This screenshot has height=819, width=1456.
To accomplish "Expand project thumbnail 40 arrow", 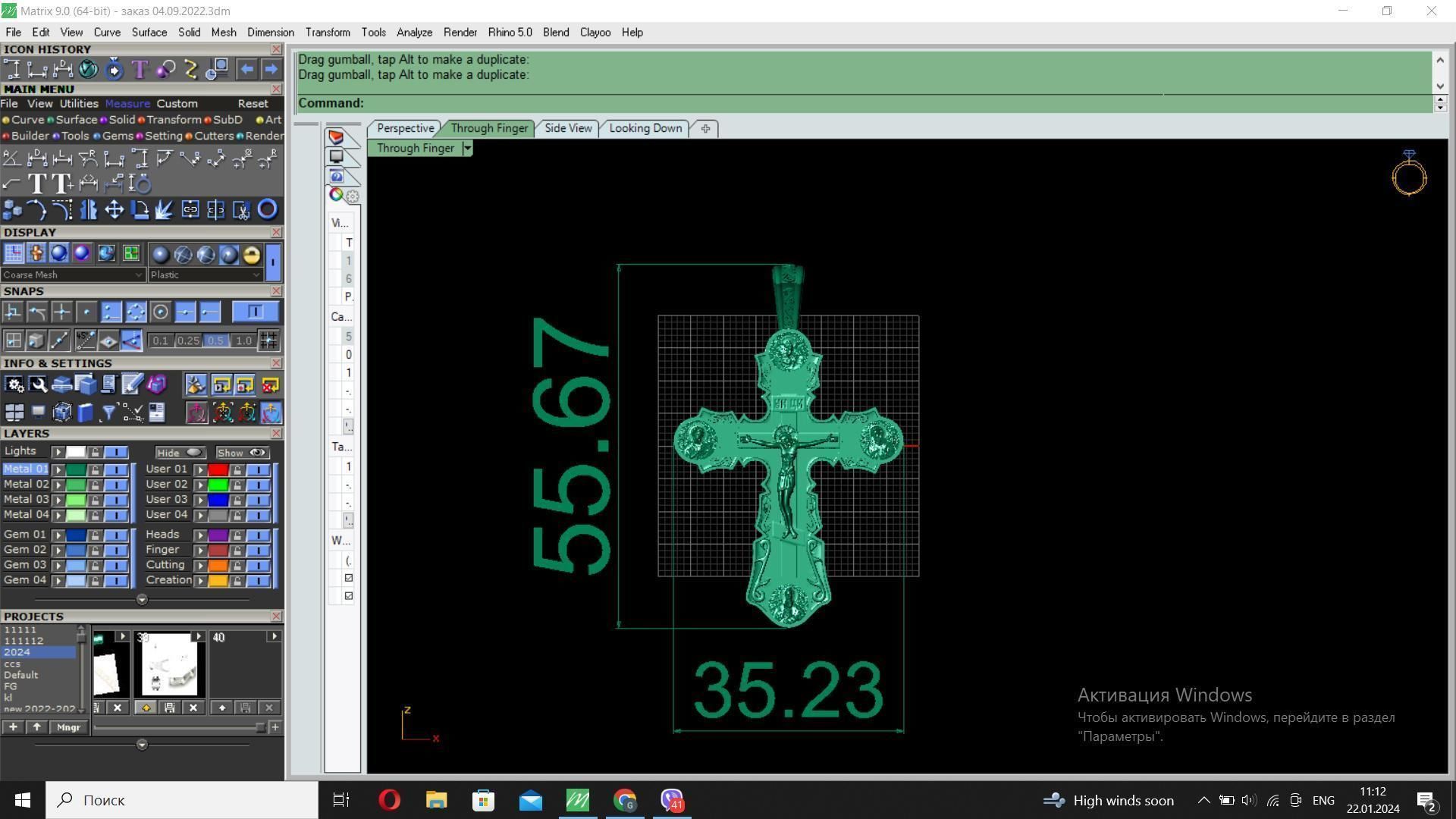I will [274, 637].
